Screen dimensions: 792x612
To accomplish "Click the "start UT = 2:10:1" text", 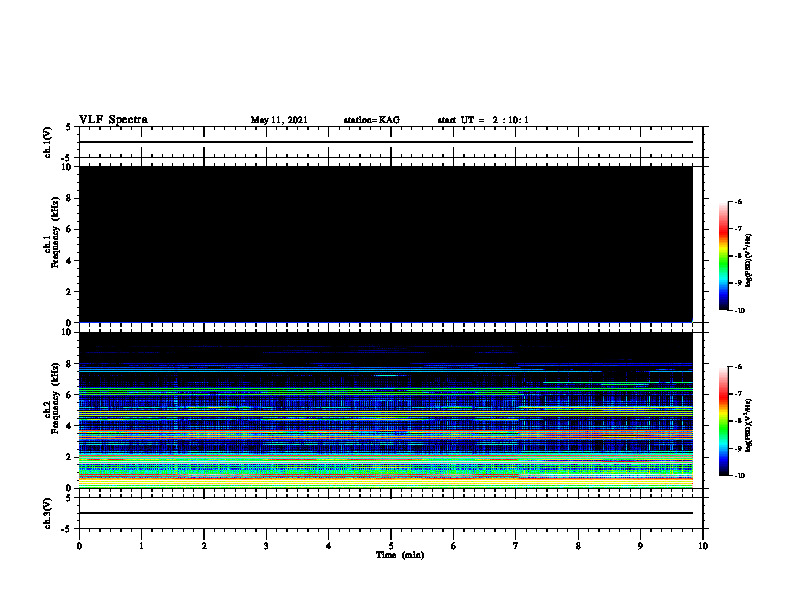I will (483, 120).
